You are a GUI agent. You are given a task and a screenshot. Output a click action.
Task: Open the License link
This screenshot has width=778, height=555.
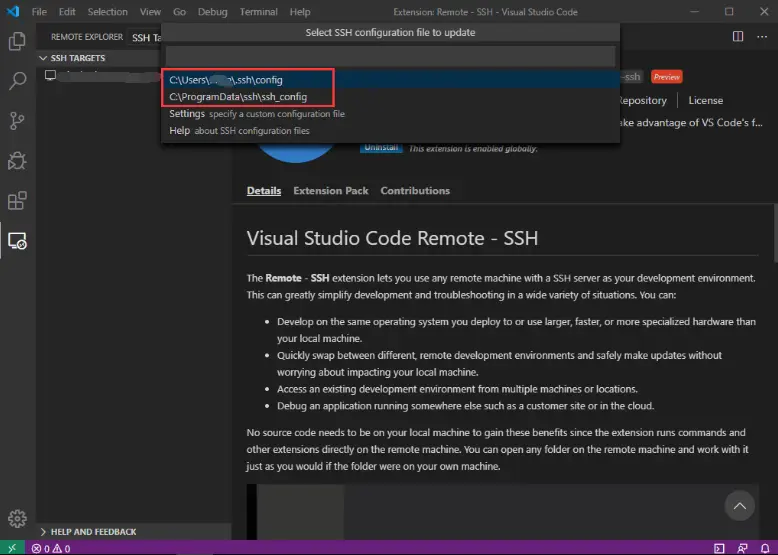(706, 100)
